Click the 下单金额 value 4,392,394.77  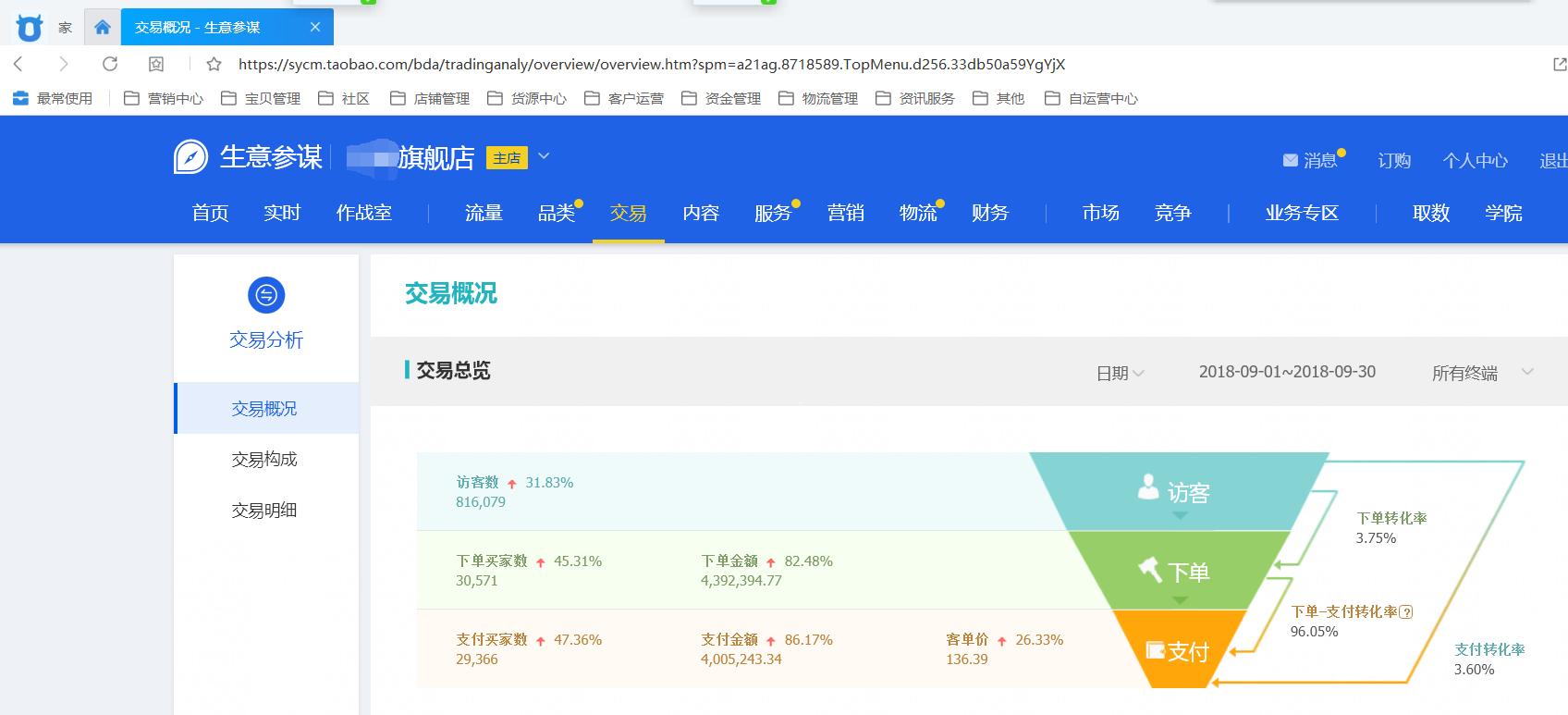[x=741, y=581]
